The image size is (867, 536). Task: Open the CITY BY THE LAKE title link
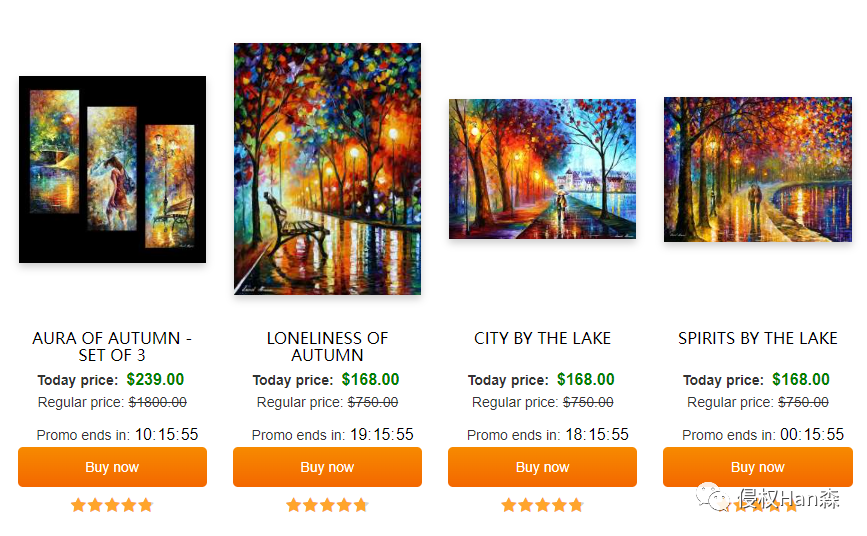point(542,338)
